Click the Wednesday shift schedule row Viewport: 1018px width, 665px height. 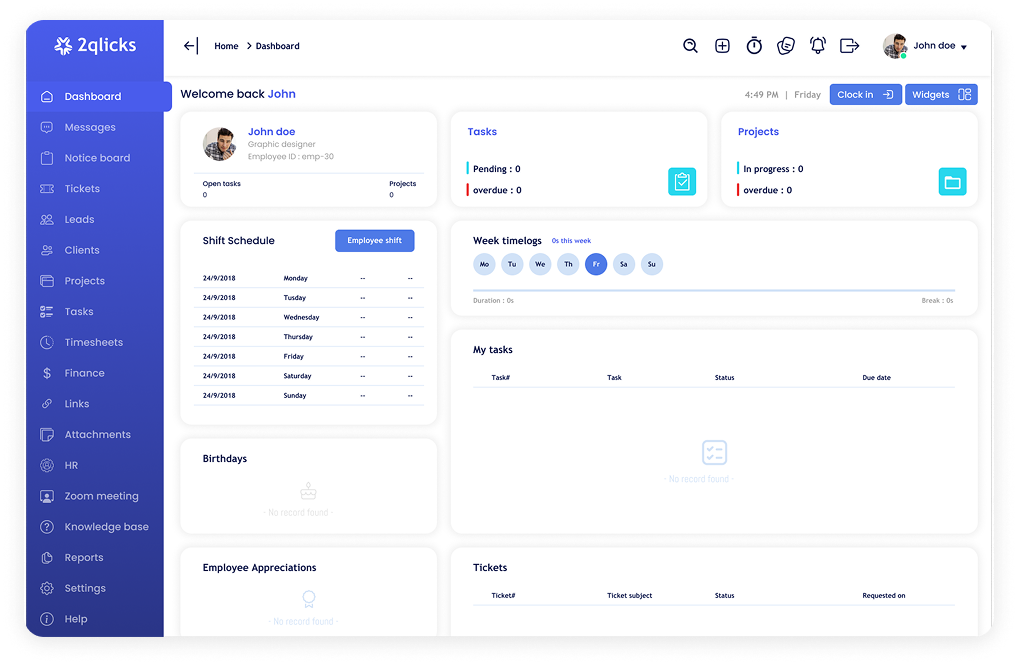308,317
